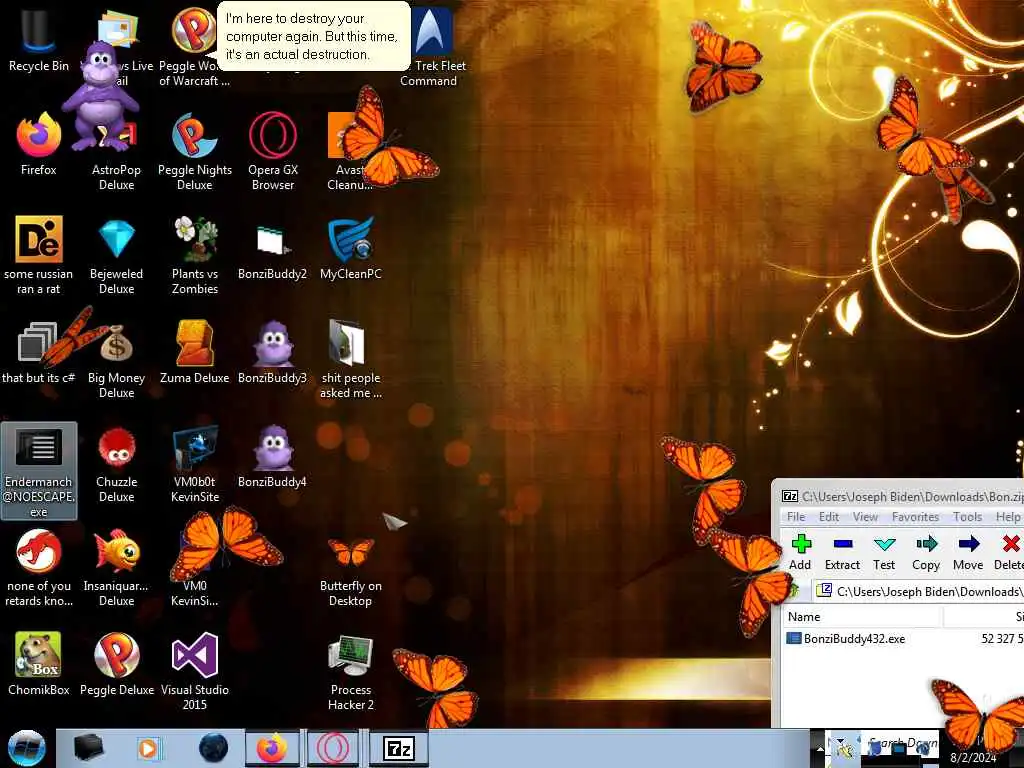Image resolution: width=1024 pixels, height=768 pixels.
Task: Click the 7-Zip address path field
Action: pyautogui.click(x=920, y=592)
